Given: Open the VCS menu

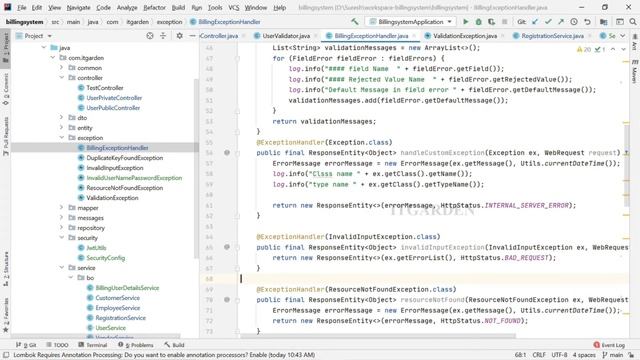Looking at the screenshot, I should 233,7.
